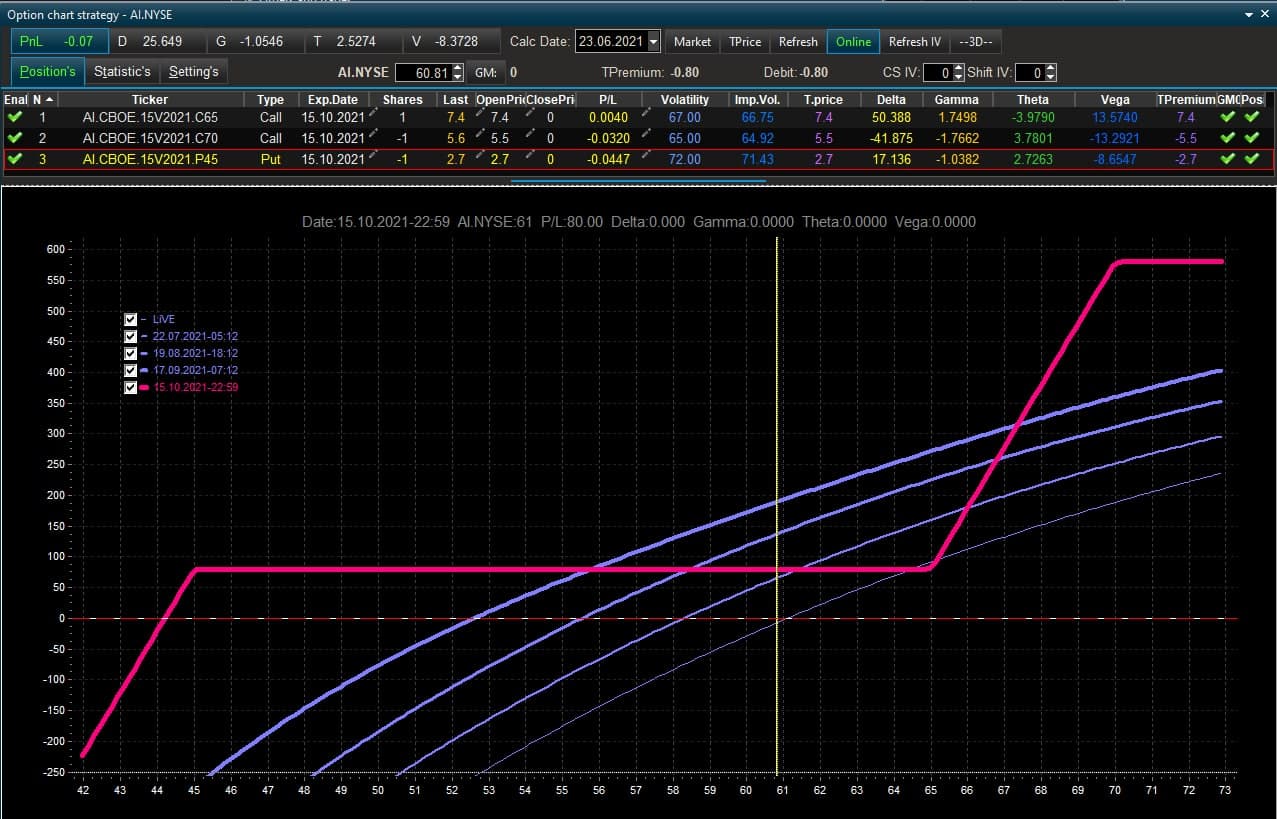Click the TPrice button
Screen dimensions: 1277x819
click(x=745, y=42)
